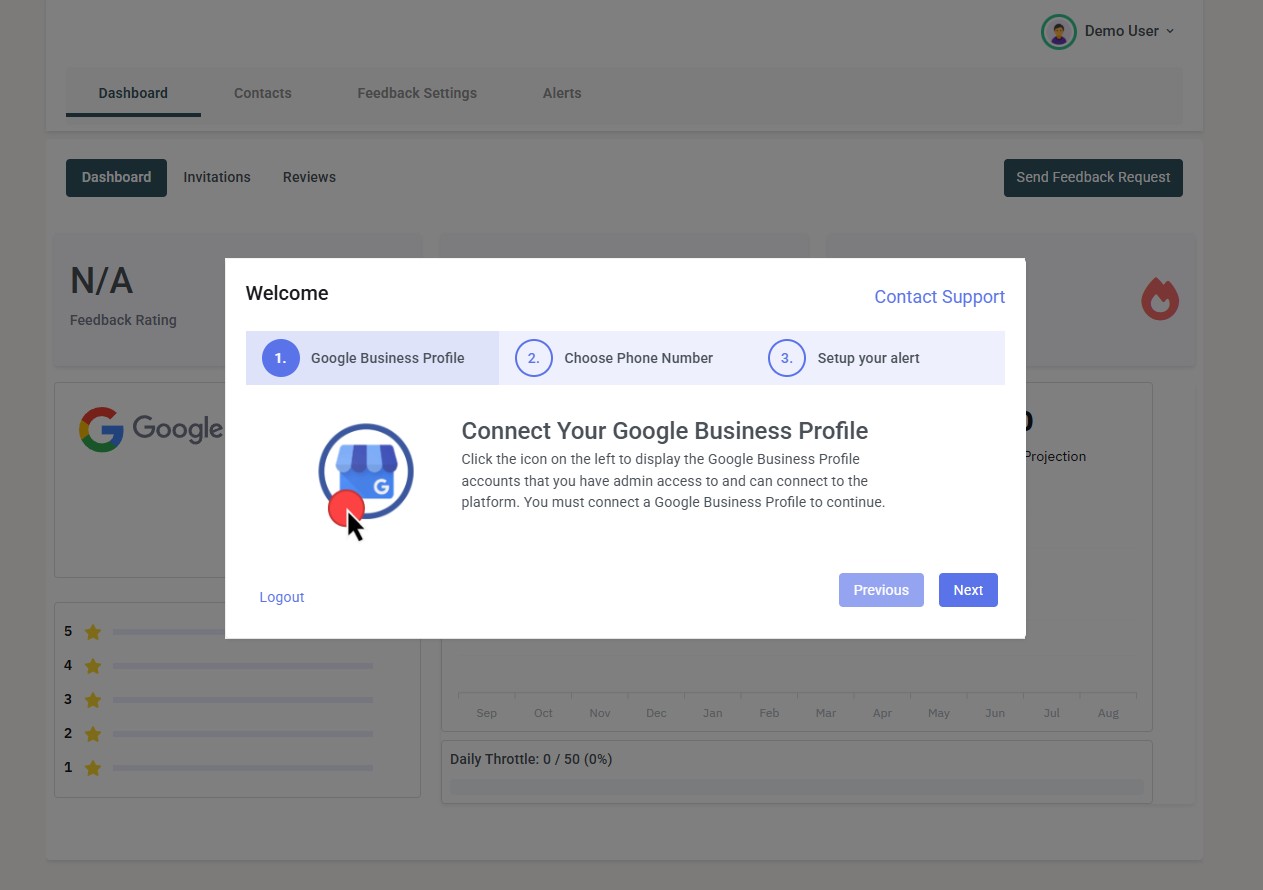Image resolution: width=1263 pixels, height=890 pixels.
Task: Select step 3 Setup your alert
Action: tap(878, 358)
